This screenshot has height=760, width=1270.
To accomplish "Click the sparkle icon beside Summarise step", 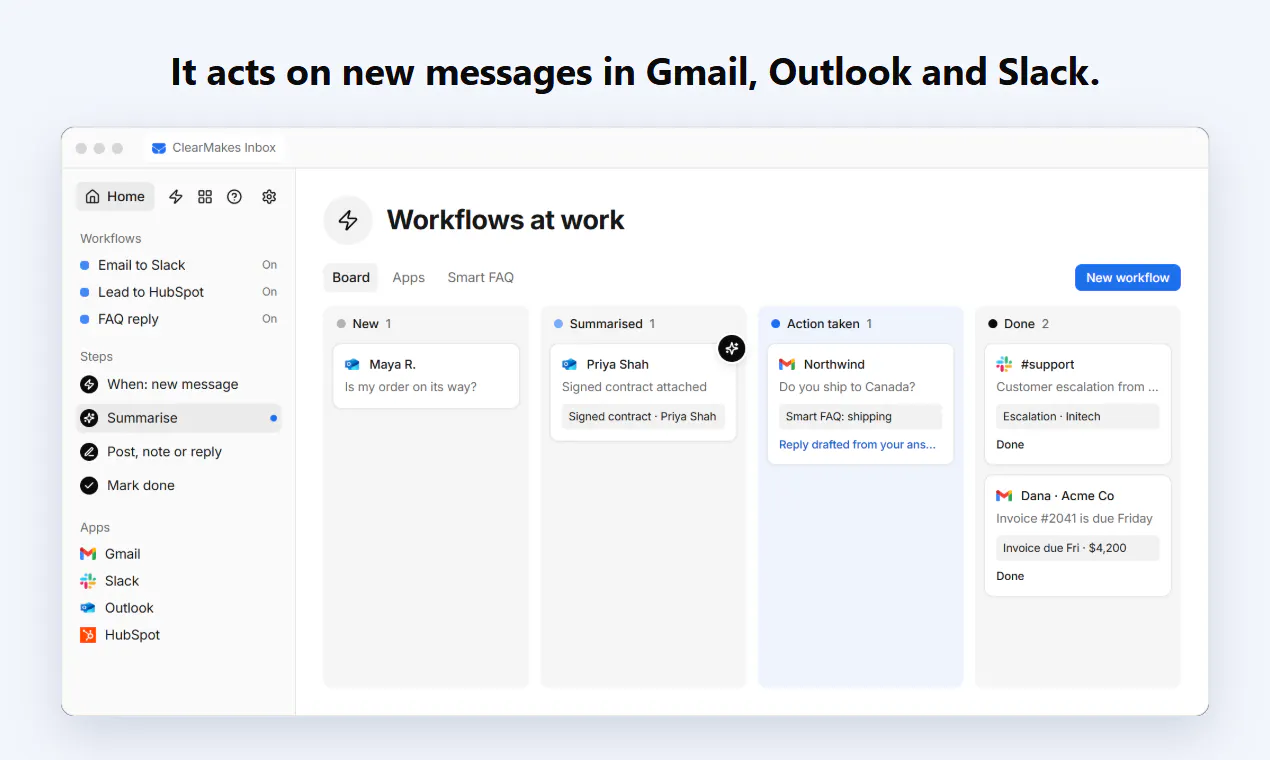I will [x=89, y=418].
